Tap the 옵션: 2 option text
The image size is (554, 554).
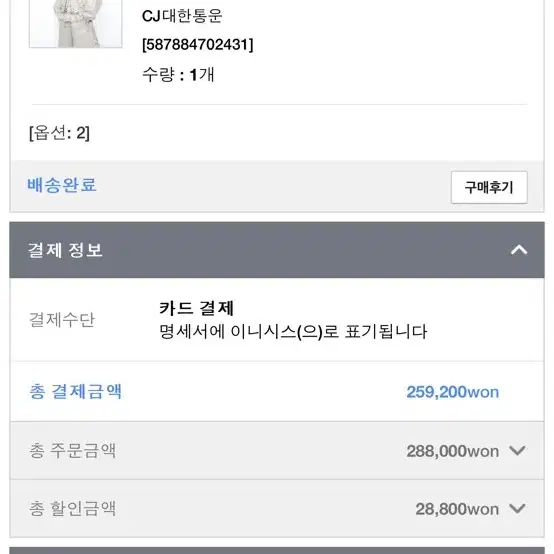coord(59,133)
